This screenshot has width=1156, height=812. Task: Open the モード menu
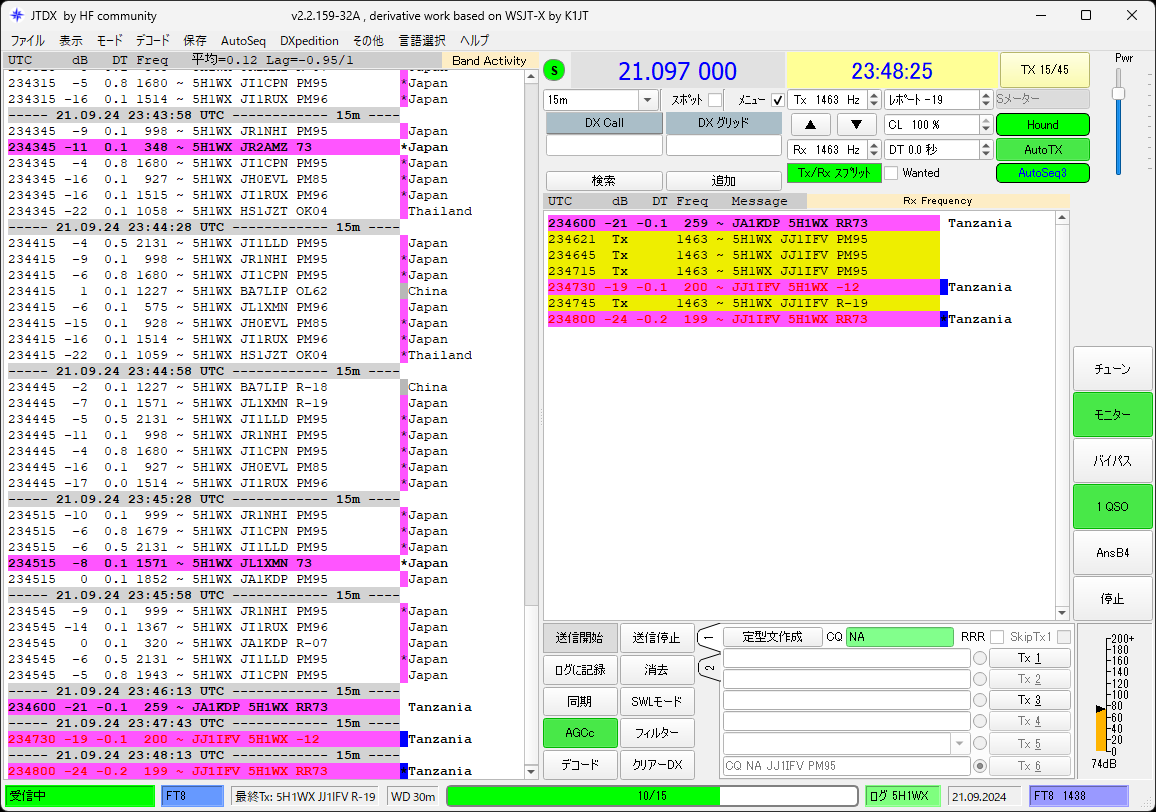[109, 41]
